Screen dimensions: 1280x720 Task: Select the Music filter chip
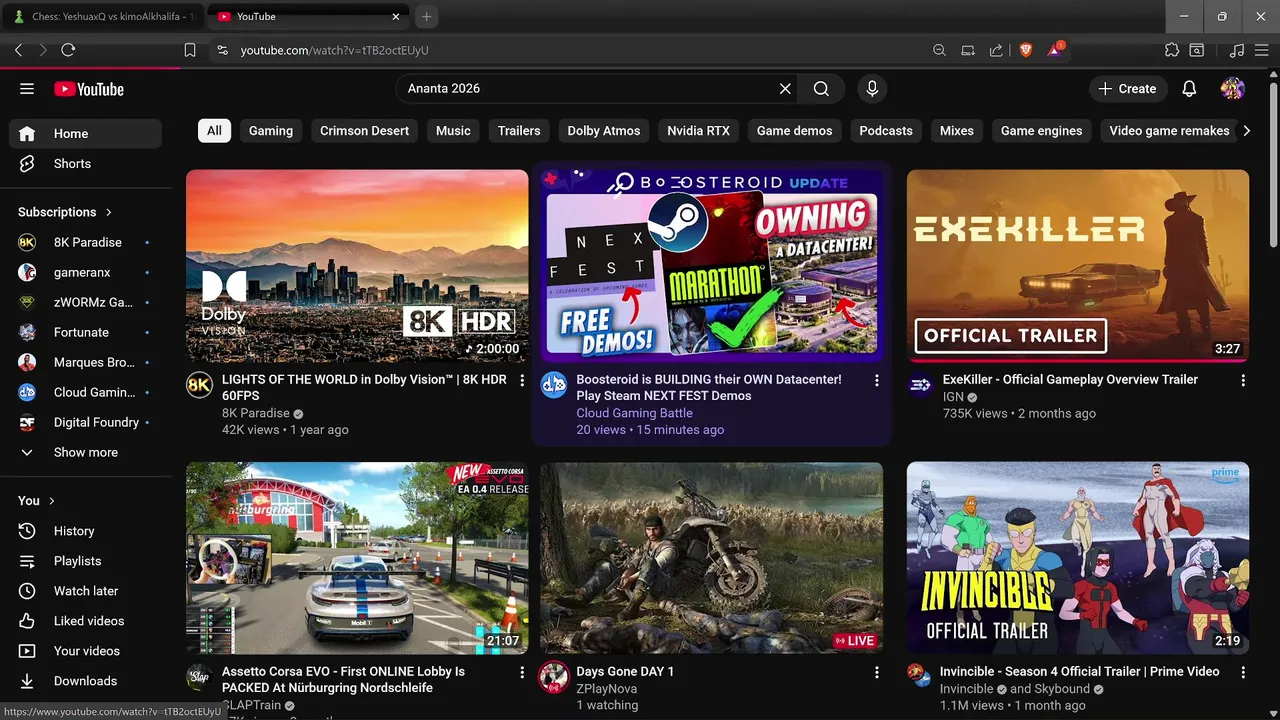point(453,131)
